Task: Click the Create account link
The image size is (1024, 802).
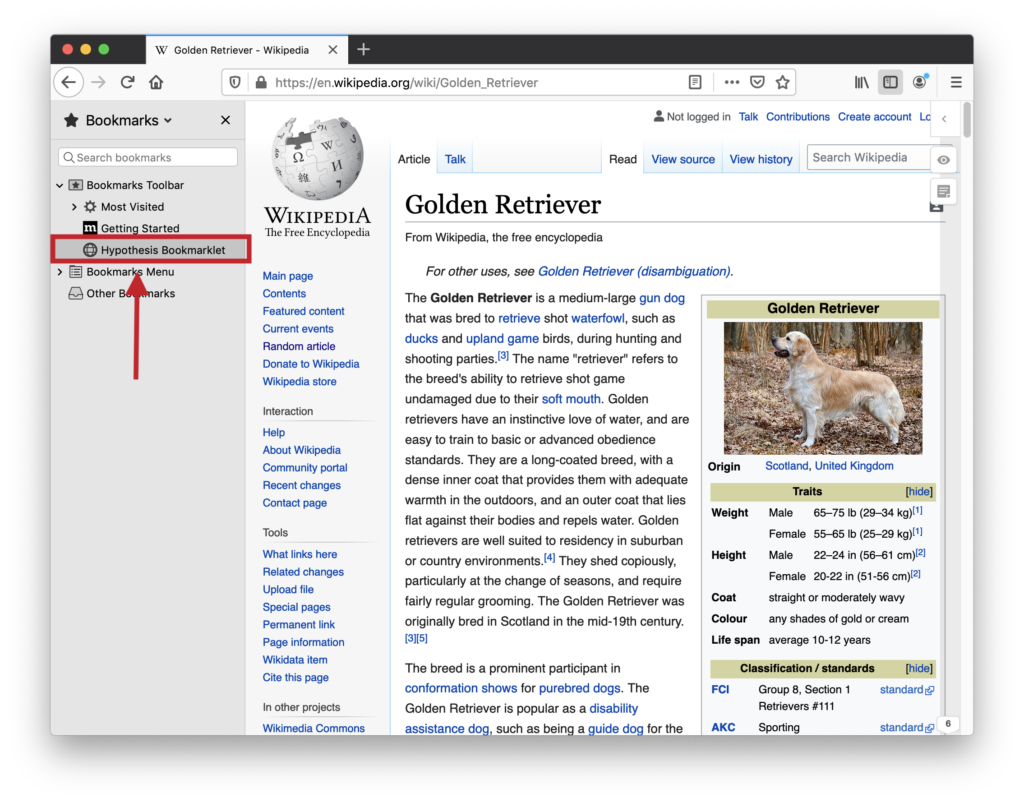Action: click(874, 117)
